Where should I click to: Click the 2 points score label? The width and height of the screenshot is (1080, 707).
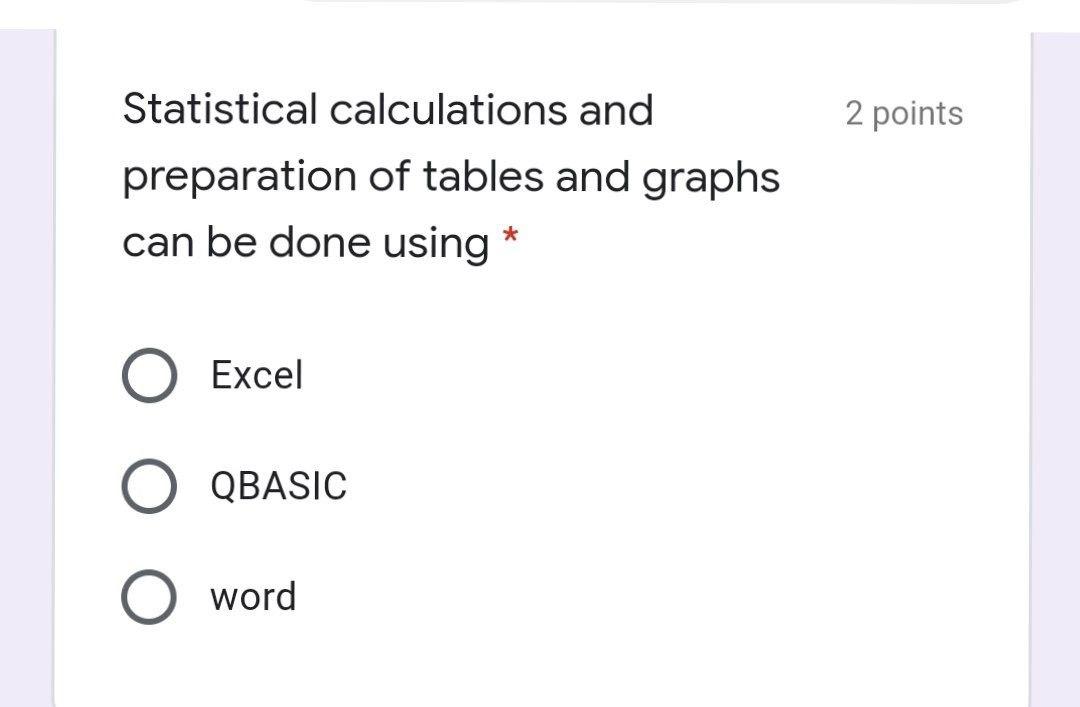click(x=904, y=113)
